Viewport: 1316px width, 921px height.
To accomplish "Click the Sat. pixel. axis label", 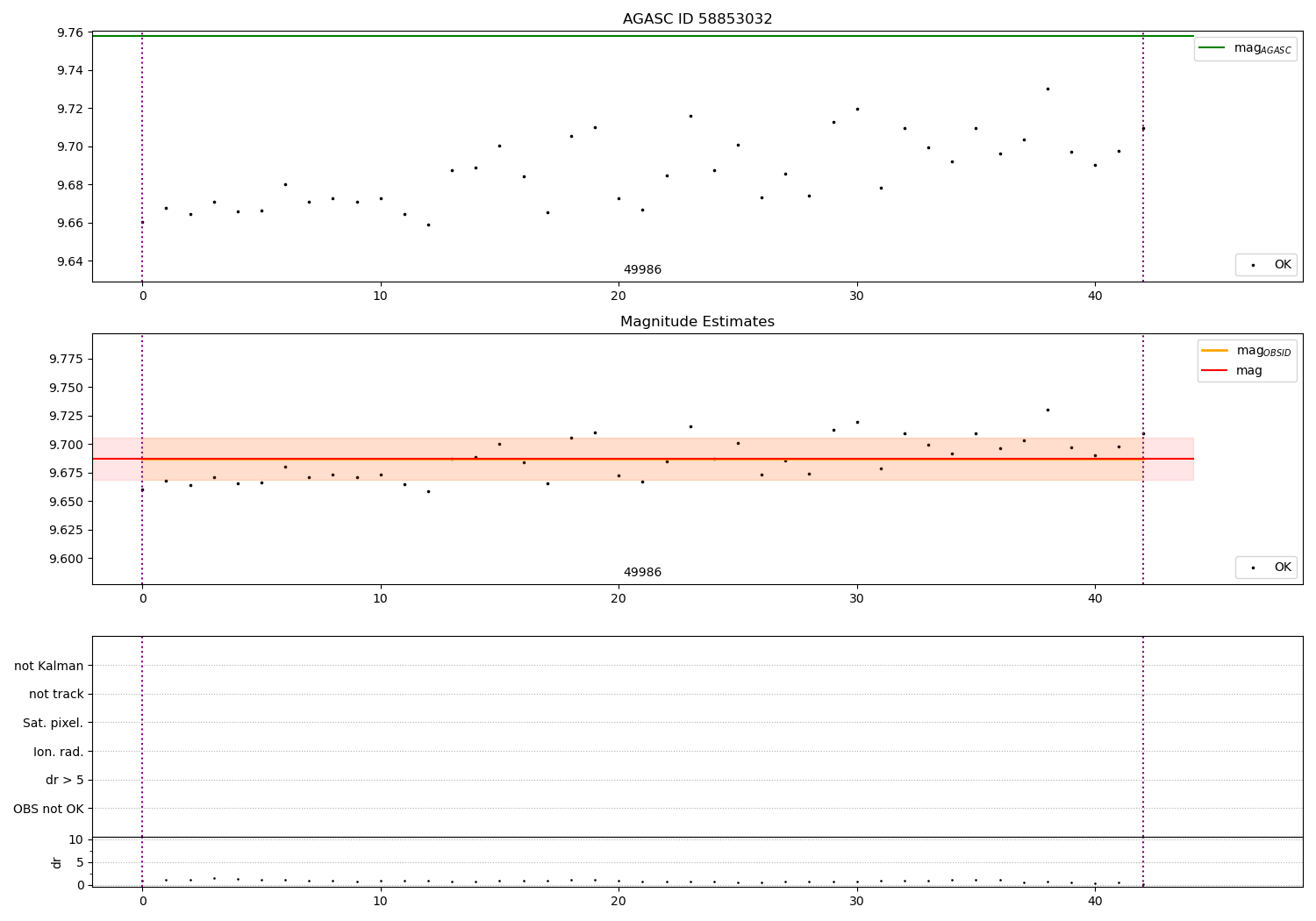I will coord(54,723).
